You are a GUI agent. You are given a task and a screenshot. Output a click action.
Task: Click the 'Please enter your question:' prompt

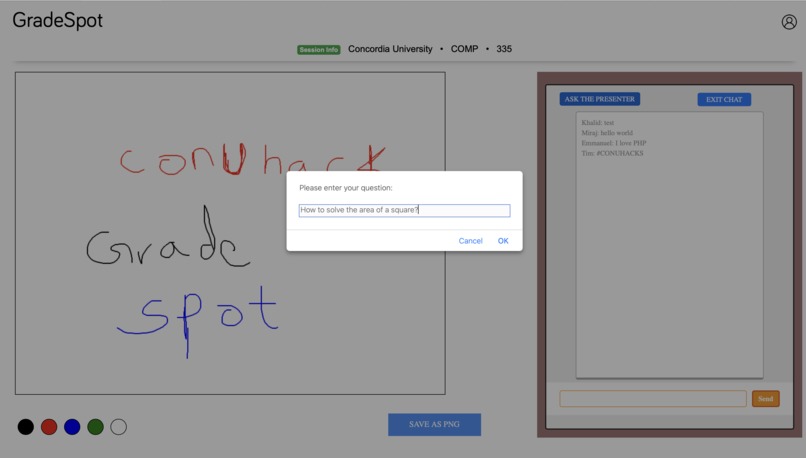click(x=346, y=188)
